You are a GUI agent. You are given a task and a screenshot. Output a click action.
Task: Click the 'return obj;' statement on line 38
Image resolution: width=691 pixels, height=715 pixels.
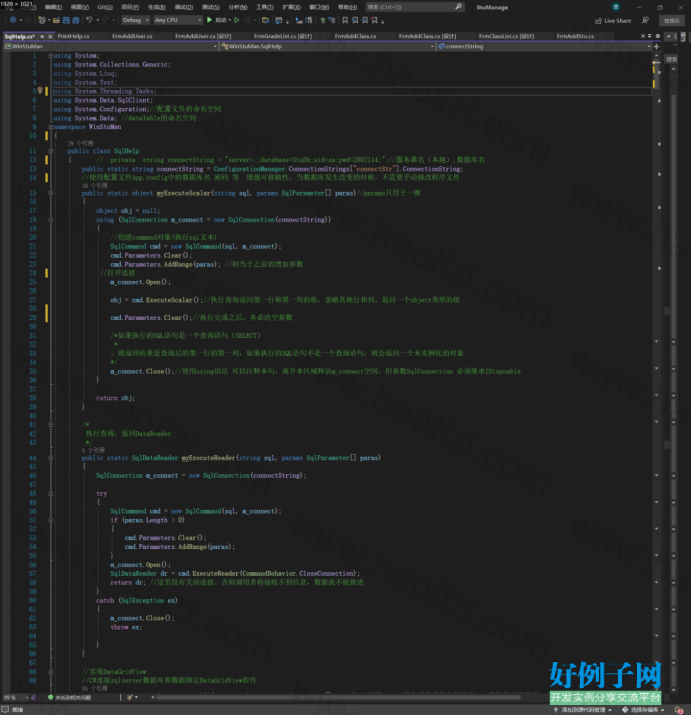[x=115, y=398]
